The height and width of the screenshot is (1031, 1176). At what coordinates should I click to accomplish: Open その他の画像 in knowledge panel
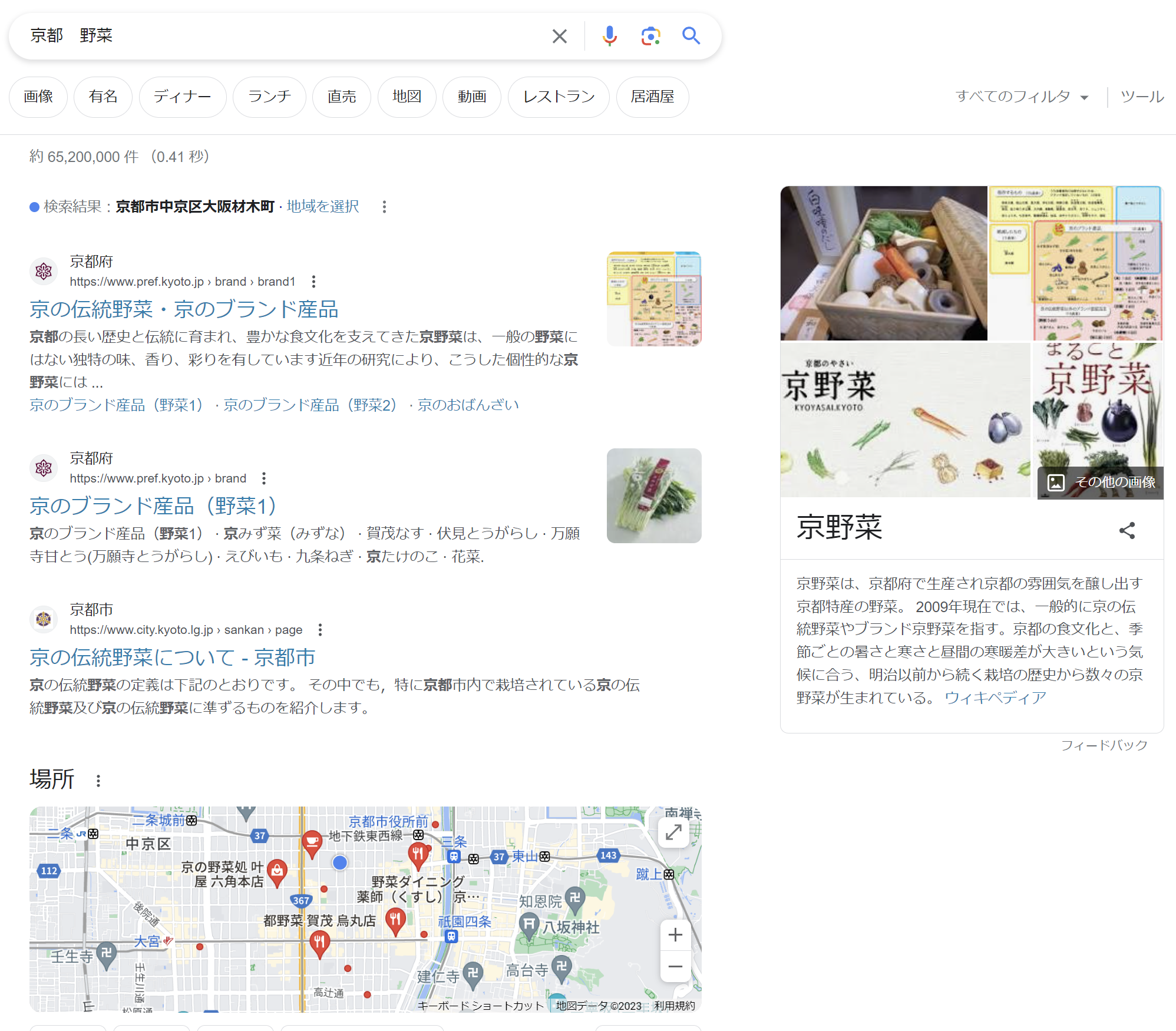(1101, 483)
